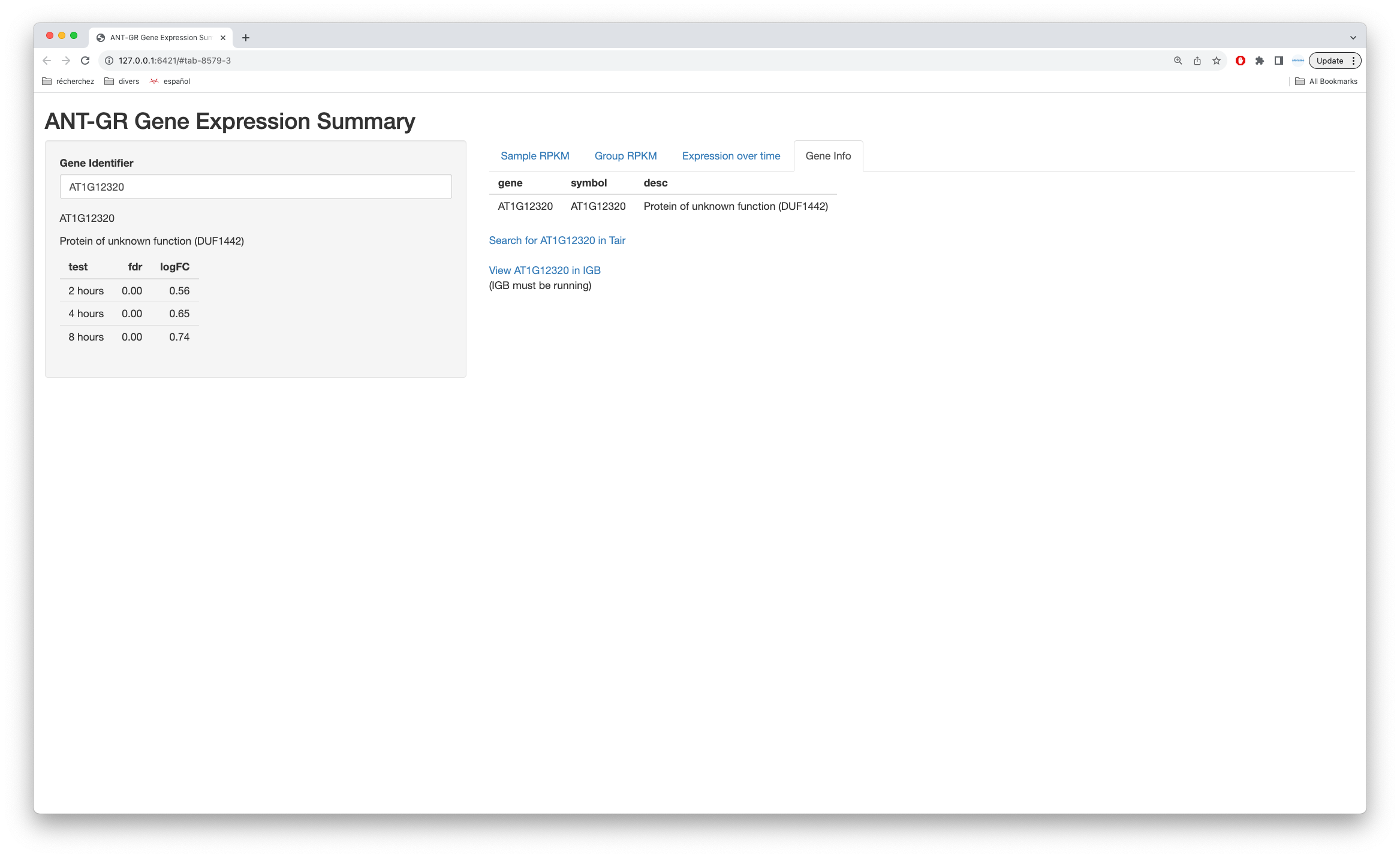Open the récherchez bookmarks folder
Viewport: 1400px width, 858px height.
click(x=68, y=82)
